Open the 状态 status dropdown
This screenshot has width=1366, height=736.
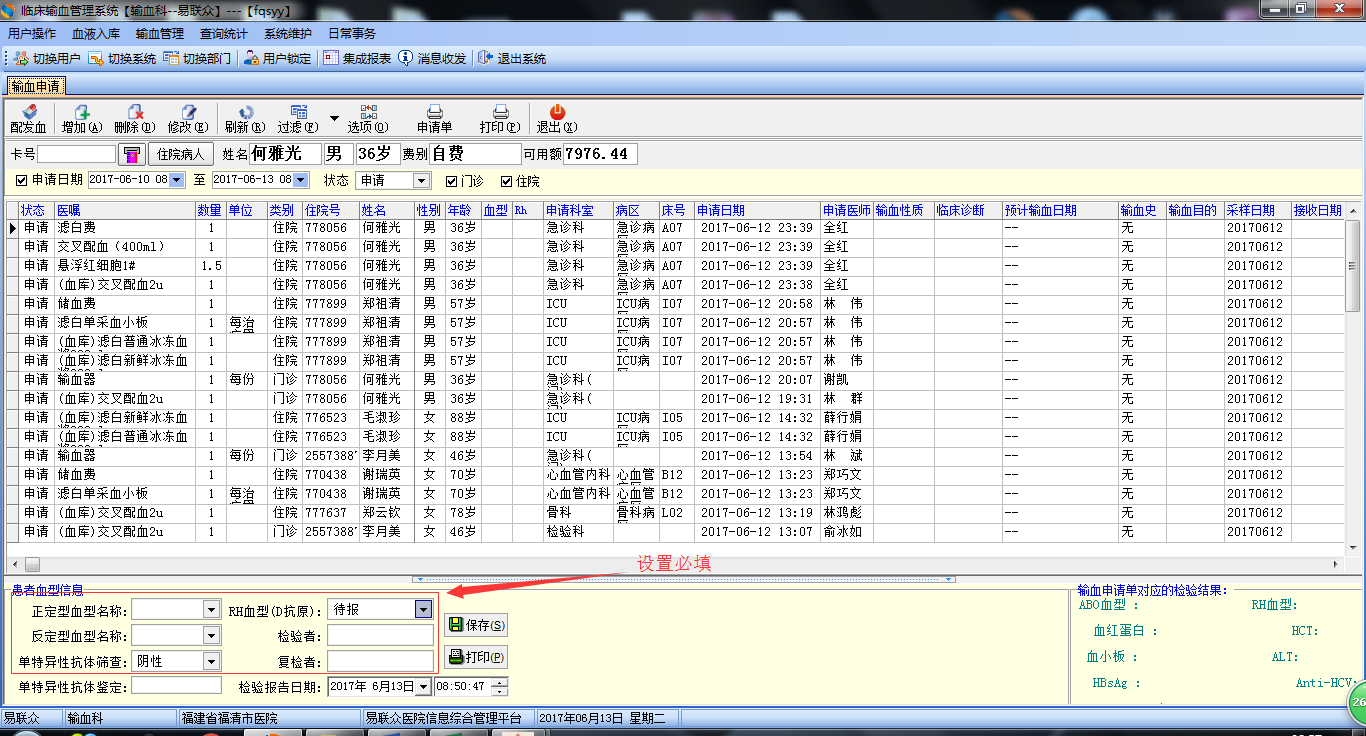coord(421,181)
